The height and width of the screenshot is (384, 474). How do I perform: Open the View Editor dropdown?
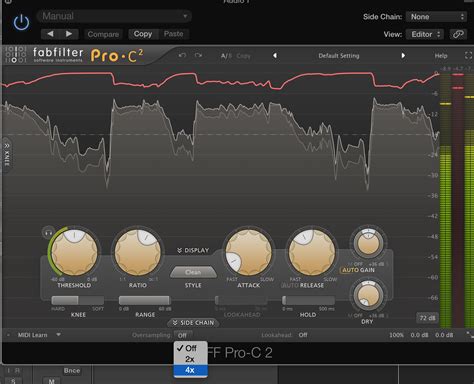[x=425, y=34]
